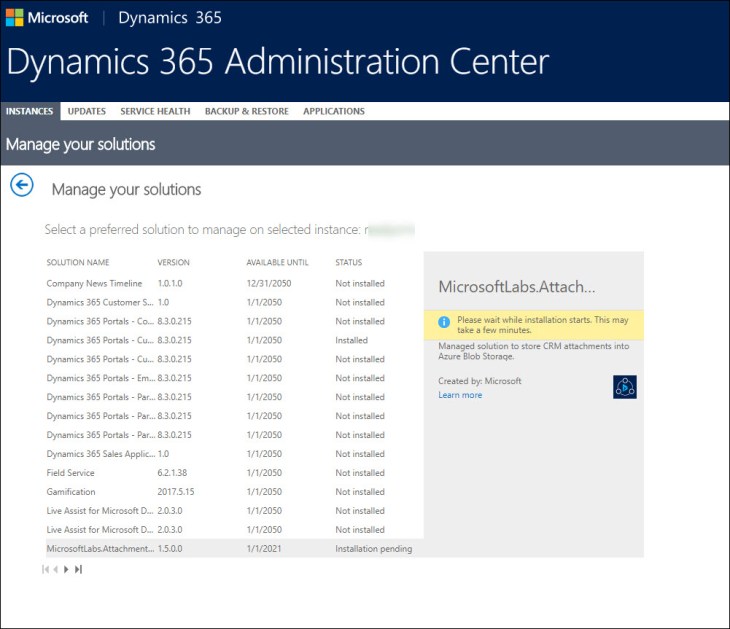
Task: Click the MicrosoftLabs solution logo icon
Action: point(624,387)
